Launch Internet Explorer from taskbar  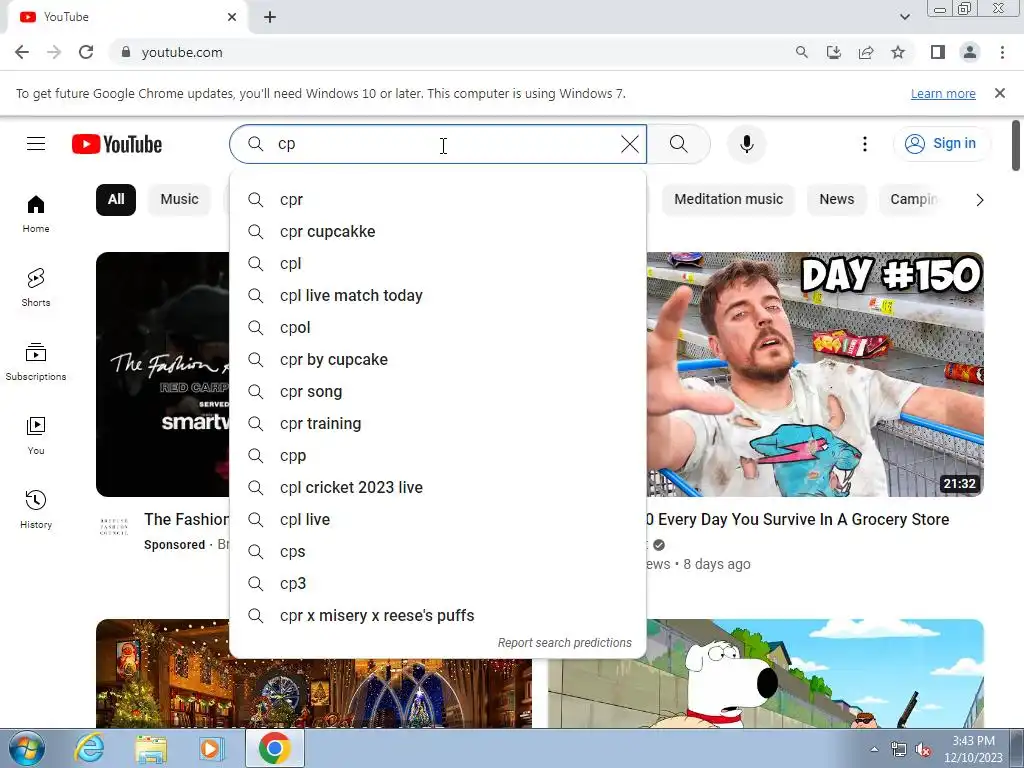click(88, 748)
